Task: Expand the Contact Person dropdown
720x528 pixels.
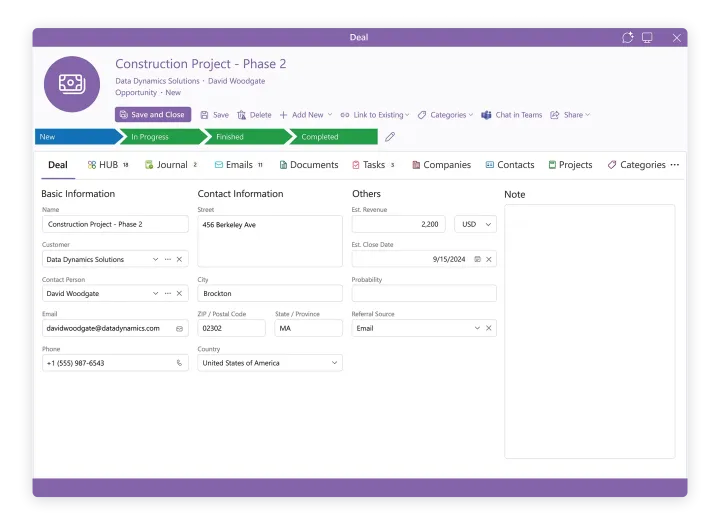Action: tap(155, 293)
